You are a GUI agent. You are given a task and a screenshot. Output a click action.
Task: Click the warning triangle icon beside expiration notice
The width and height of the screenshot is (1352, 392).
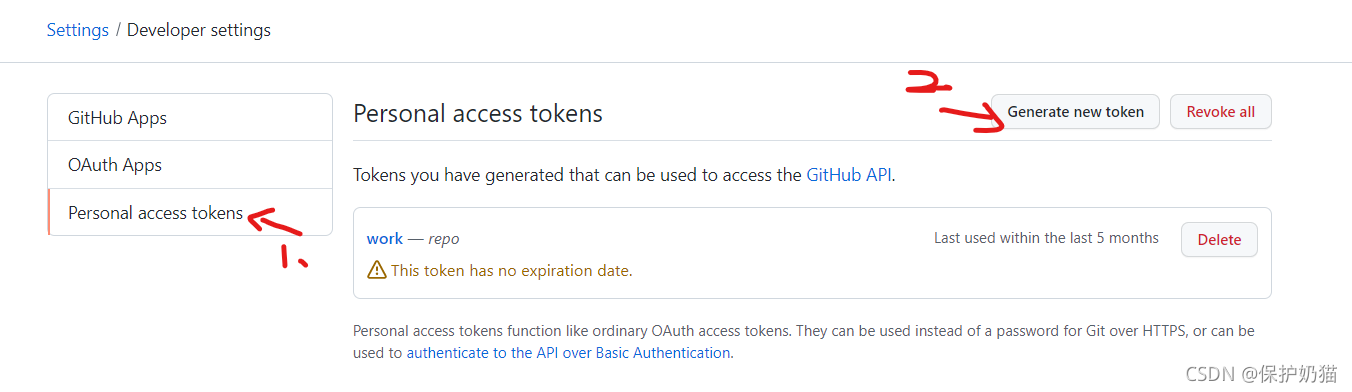coord(377,270)
